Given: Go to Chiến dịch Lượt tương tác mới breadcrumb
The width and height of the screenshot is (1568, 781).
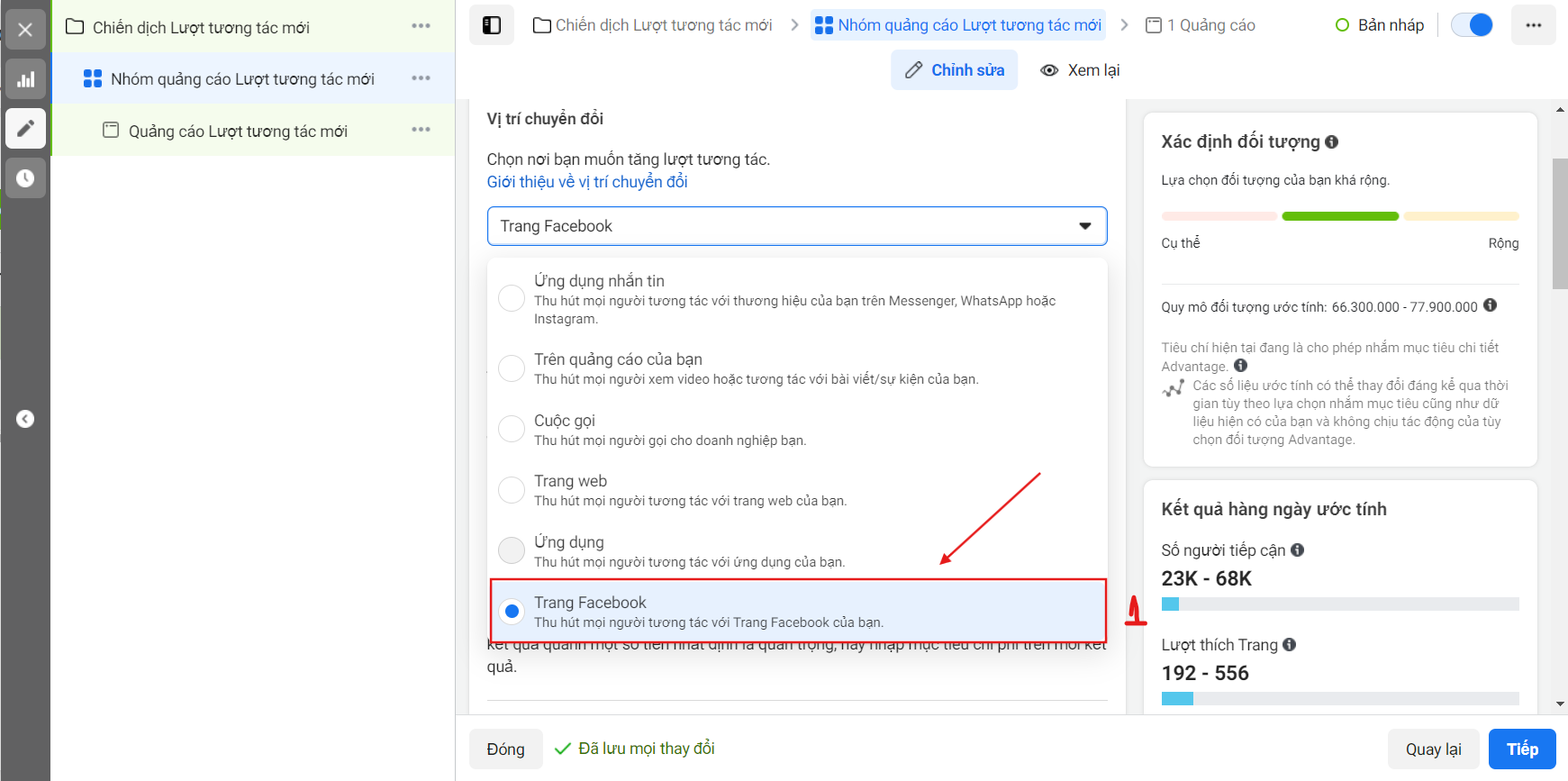Looking at the screenshot, I should pos(653,25).
